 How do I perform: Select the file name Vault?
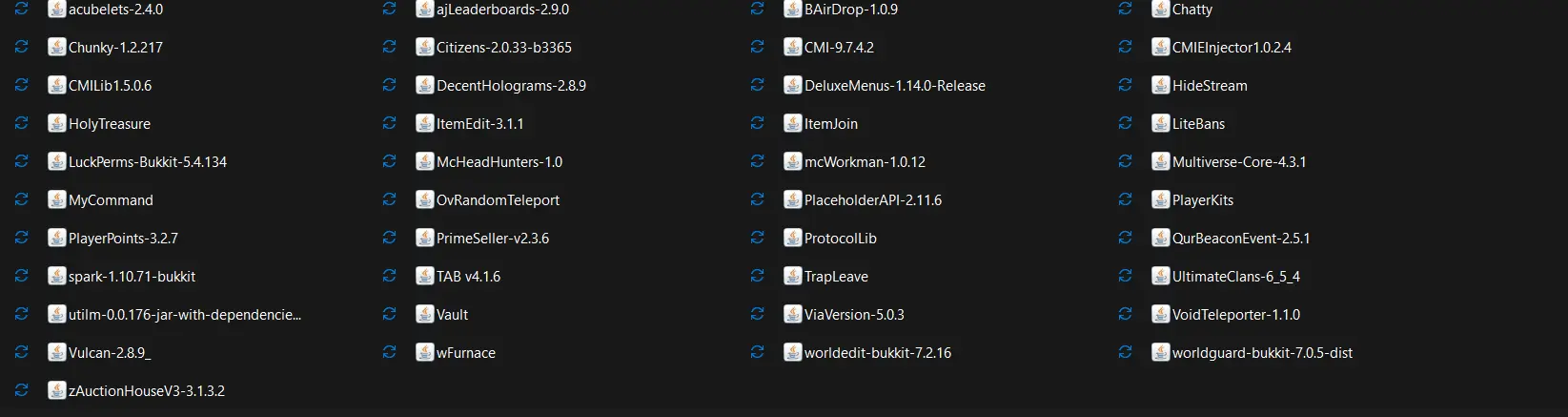tap(452, 315)
